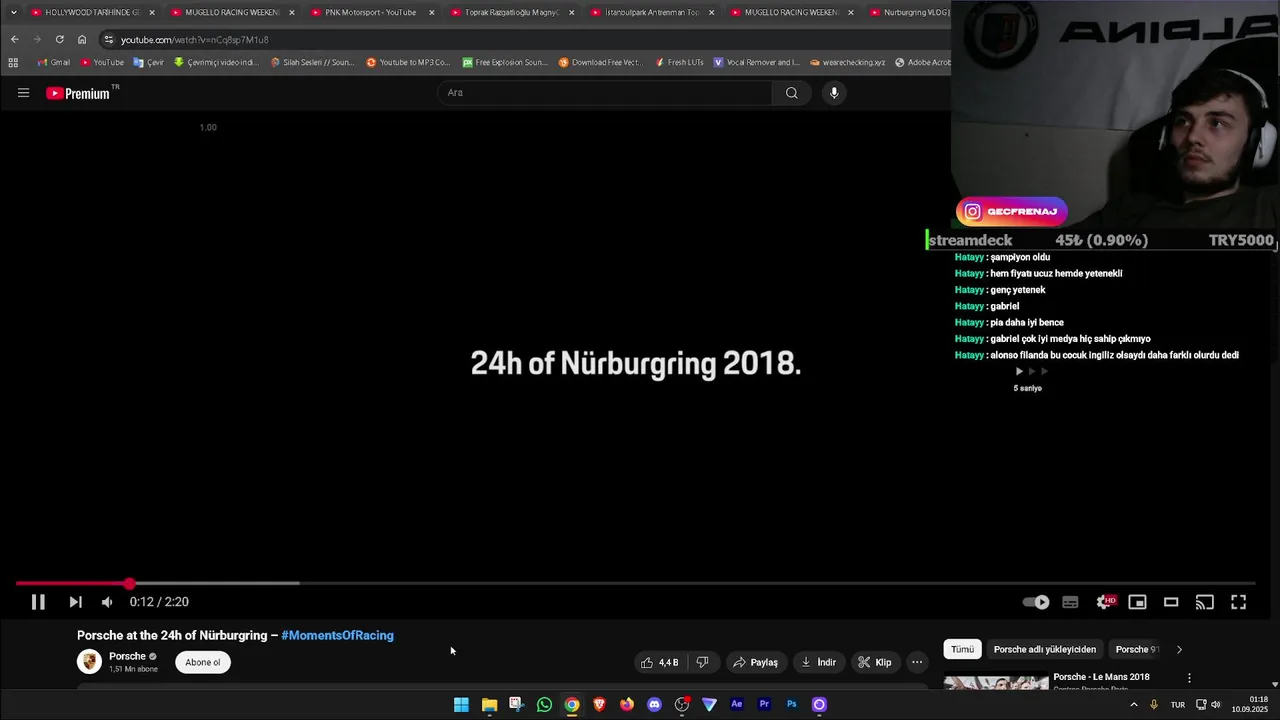The width and height of the screenshot is (1280, 720).
Task: Open the Porsche - Le Mans 2018 thumbnail
Action: click(996, 683)
